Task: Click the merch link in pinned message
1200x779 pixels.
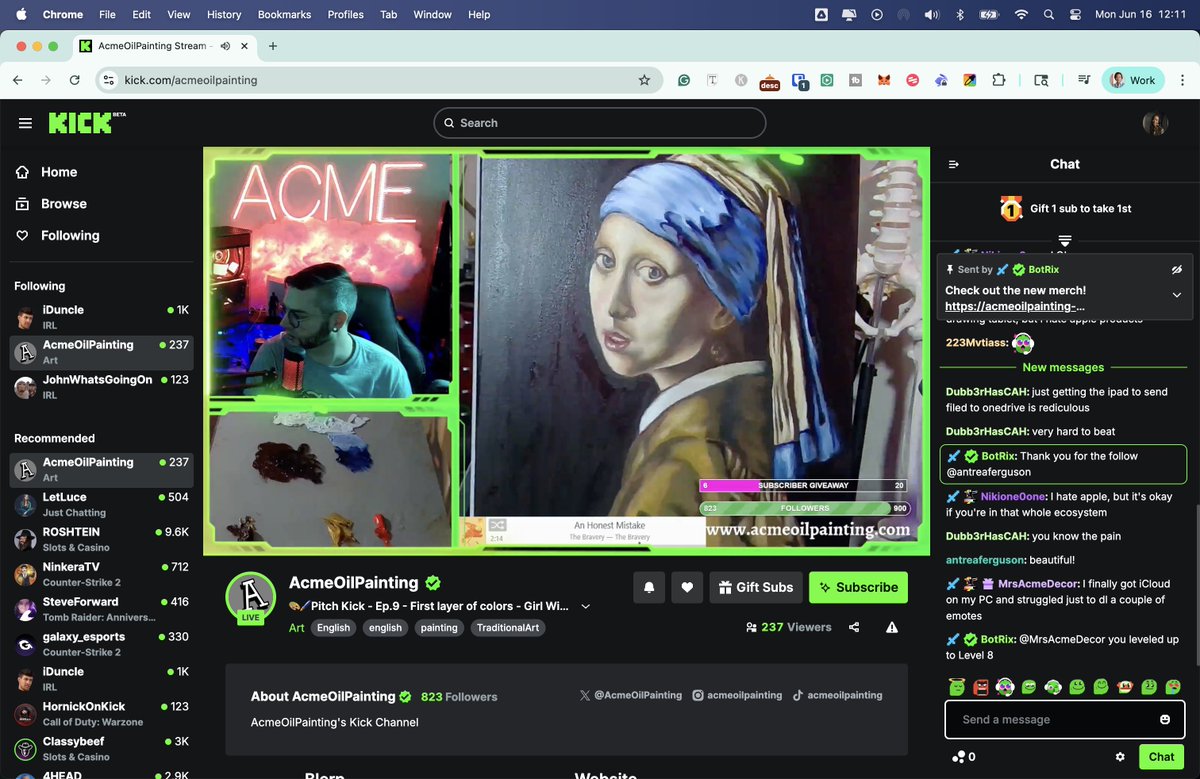Action: [1015, 306]
